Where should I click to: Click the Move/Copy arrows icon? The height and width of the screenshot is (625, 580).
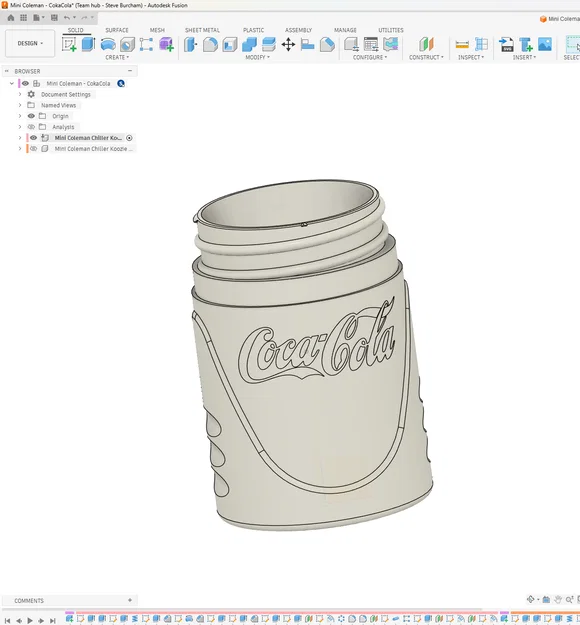pyautogui.click(x=288, y=44)
